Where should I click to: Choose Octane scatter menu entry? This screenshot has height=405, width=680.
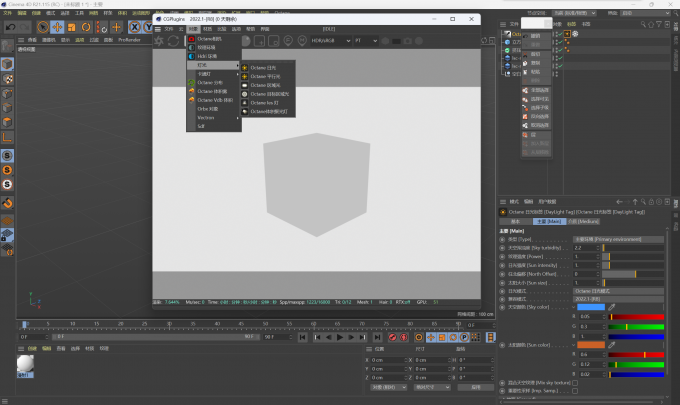[x=214, y=82]
